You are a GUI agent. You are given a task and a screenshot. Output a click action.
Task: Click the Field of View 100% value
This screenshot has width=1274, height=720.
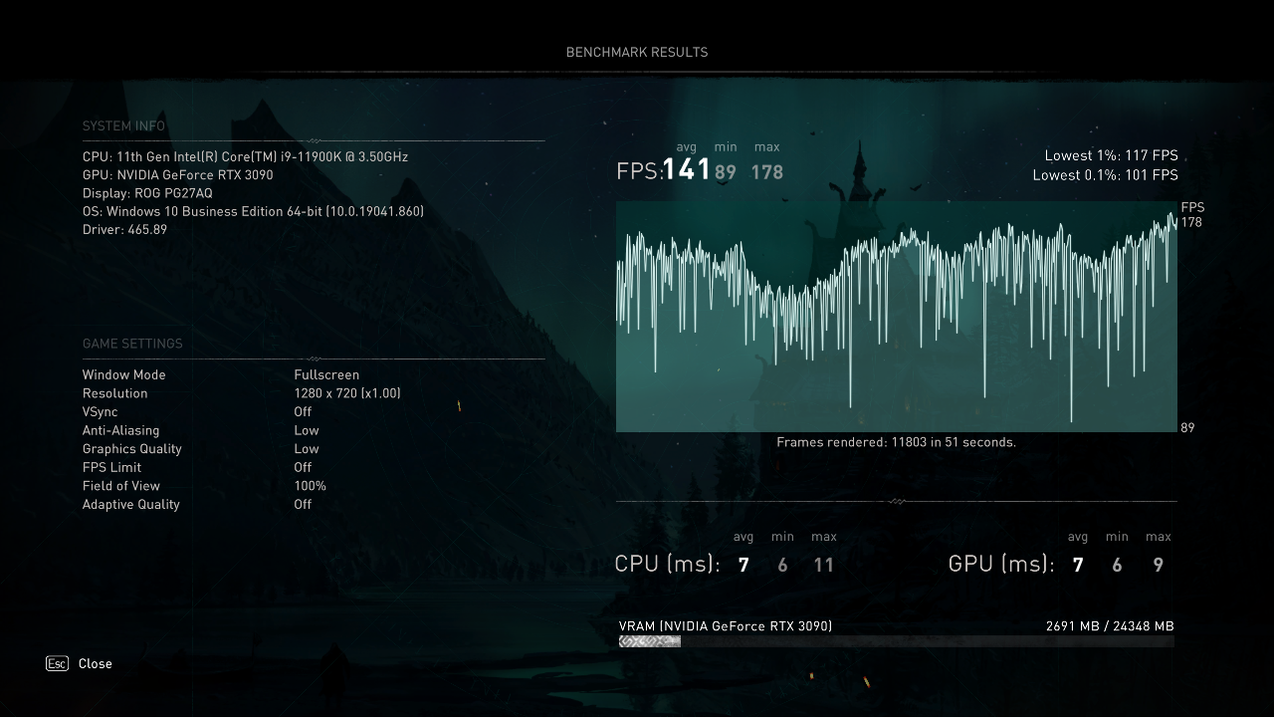click(310, 486)
